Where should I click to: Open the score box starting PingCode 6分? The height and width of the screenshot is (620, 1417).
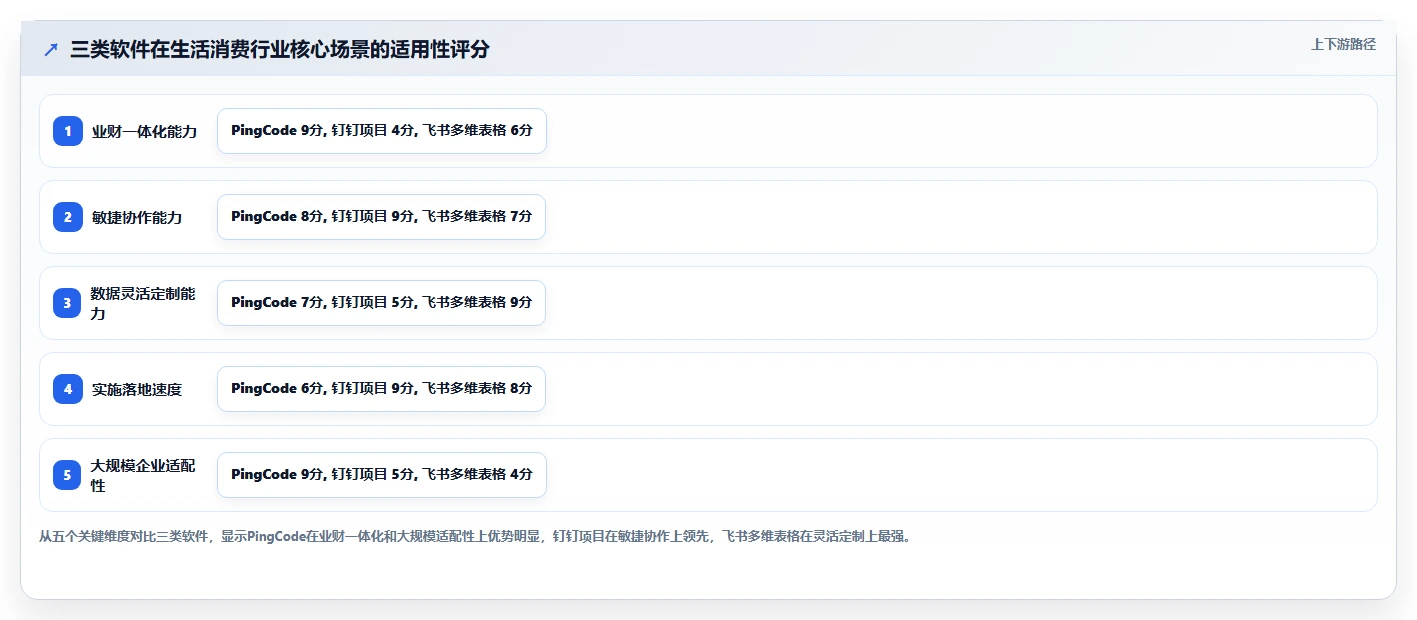382,389
